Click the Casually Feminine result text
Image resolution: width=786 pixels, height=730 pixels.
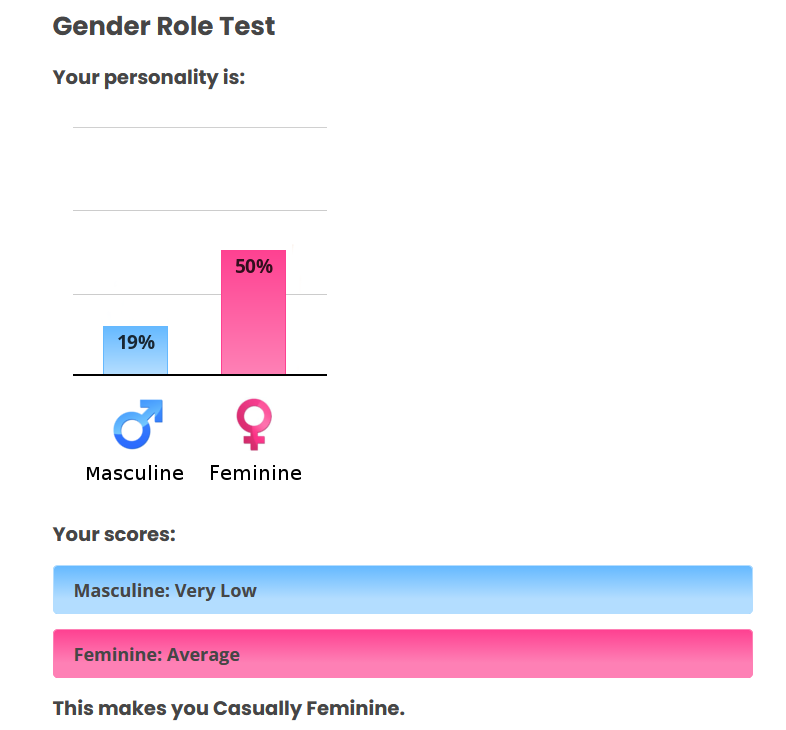click(x=308, y=708)
